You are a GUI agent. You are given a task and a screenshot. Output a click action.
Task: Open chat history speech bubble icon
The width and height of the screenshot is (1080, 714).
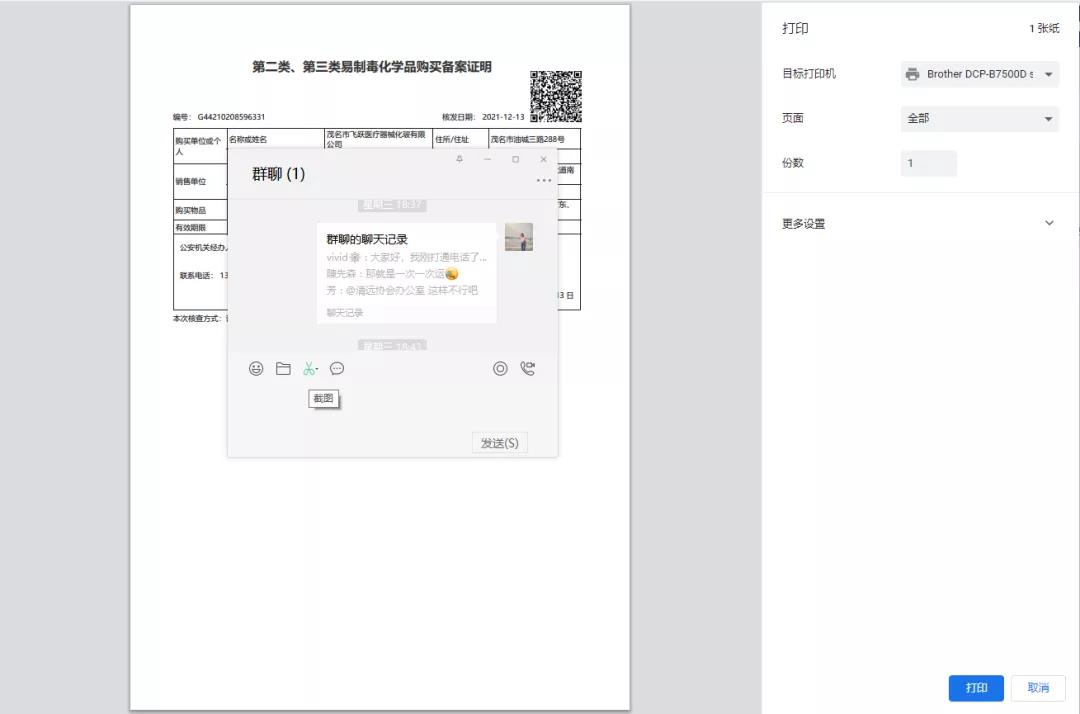click(337, 369)
